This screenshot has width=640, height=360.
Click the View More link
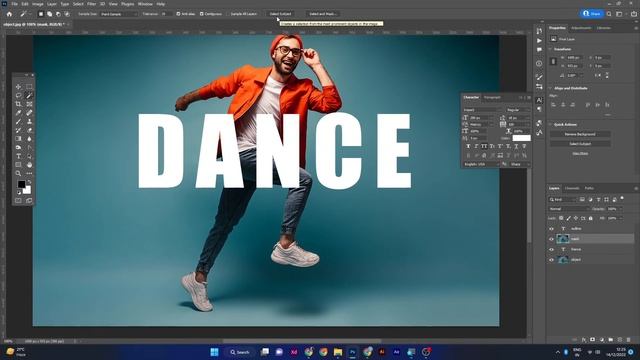(x=580, y=153)
